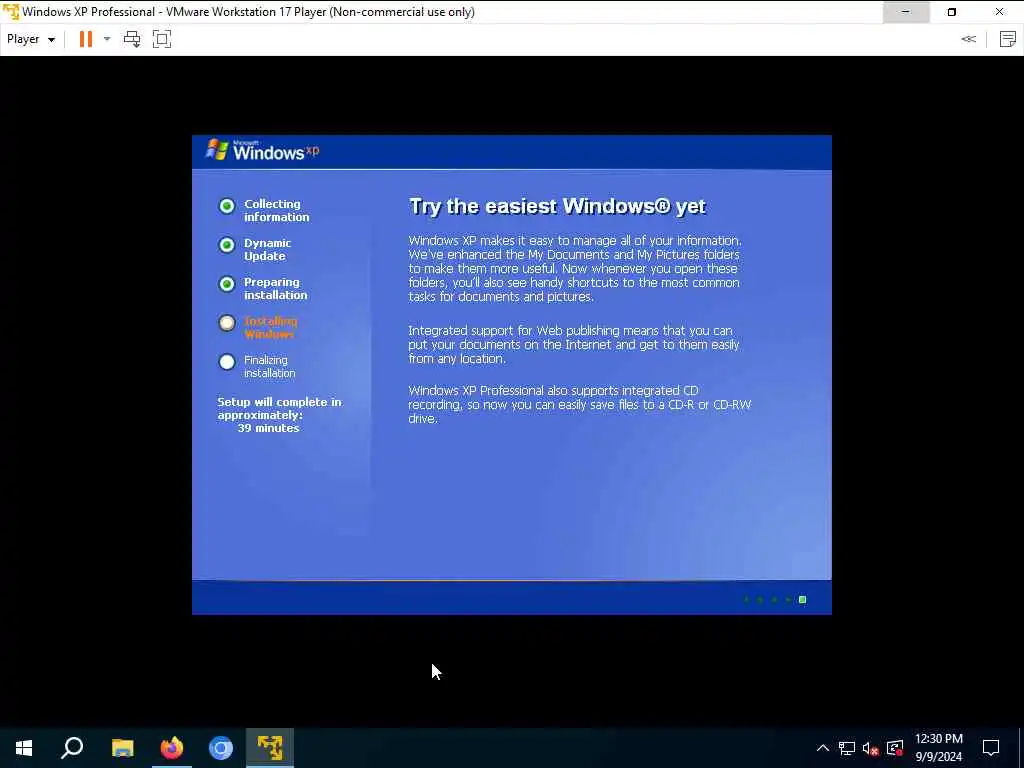This screenshot has height=768, width=1024.
Task: Close the VMware Player window
Action: pyautogui.click(x=999, y=12)
